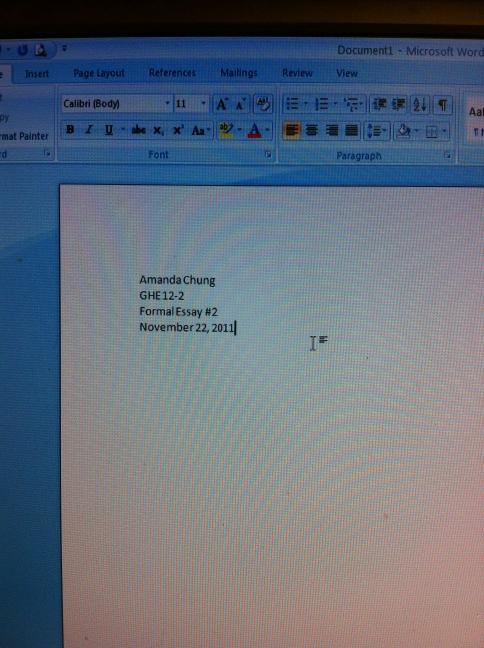Viewport: 484px width, 648px height.
Task: Click Grow Font icon
Action: point(222,105)
